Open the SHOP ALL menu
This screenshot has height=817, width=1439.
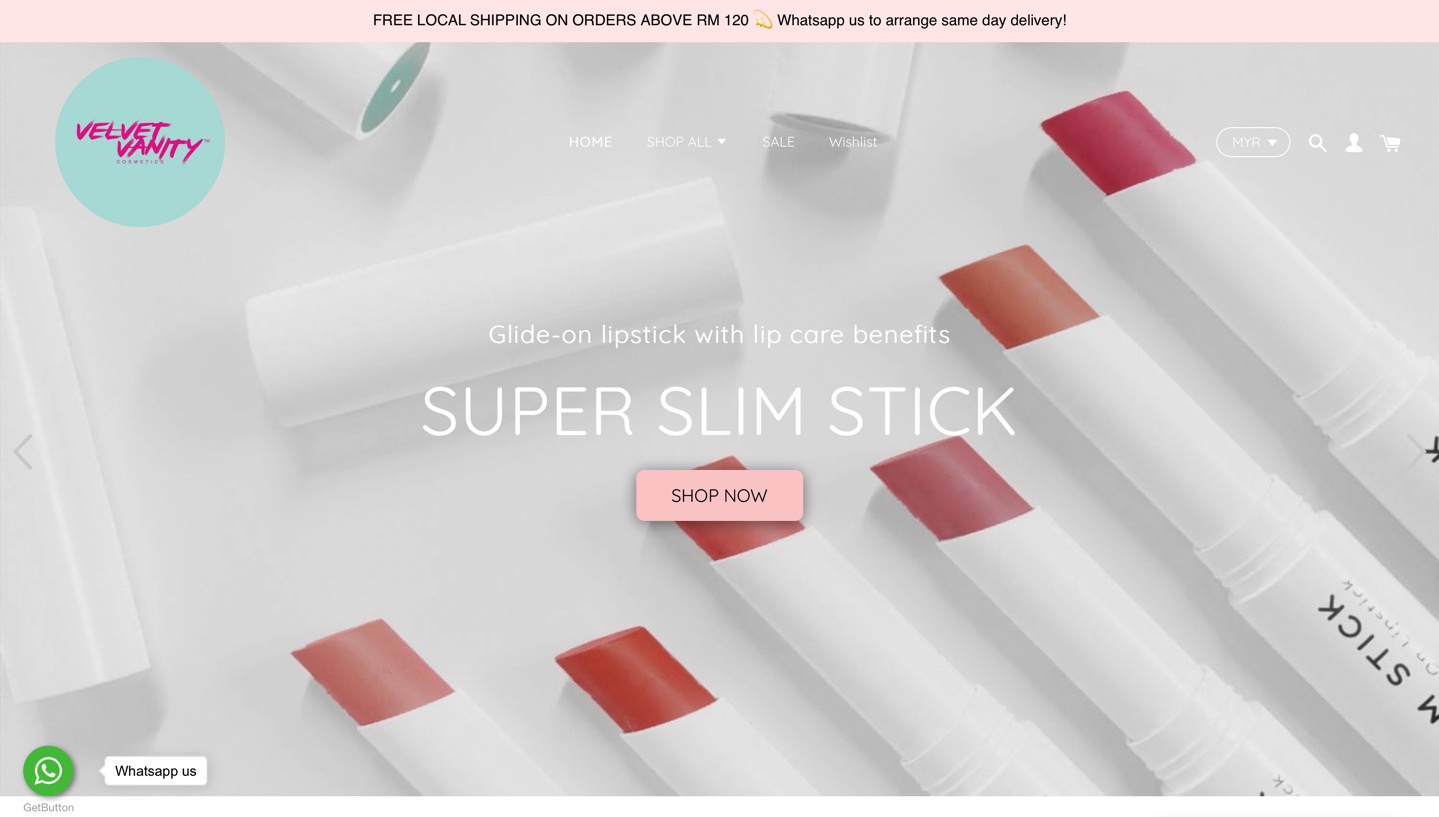[686, 142]
